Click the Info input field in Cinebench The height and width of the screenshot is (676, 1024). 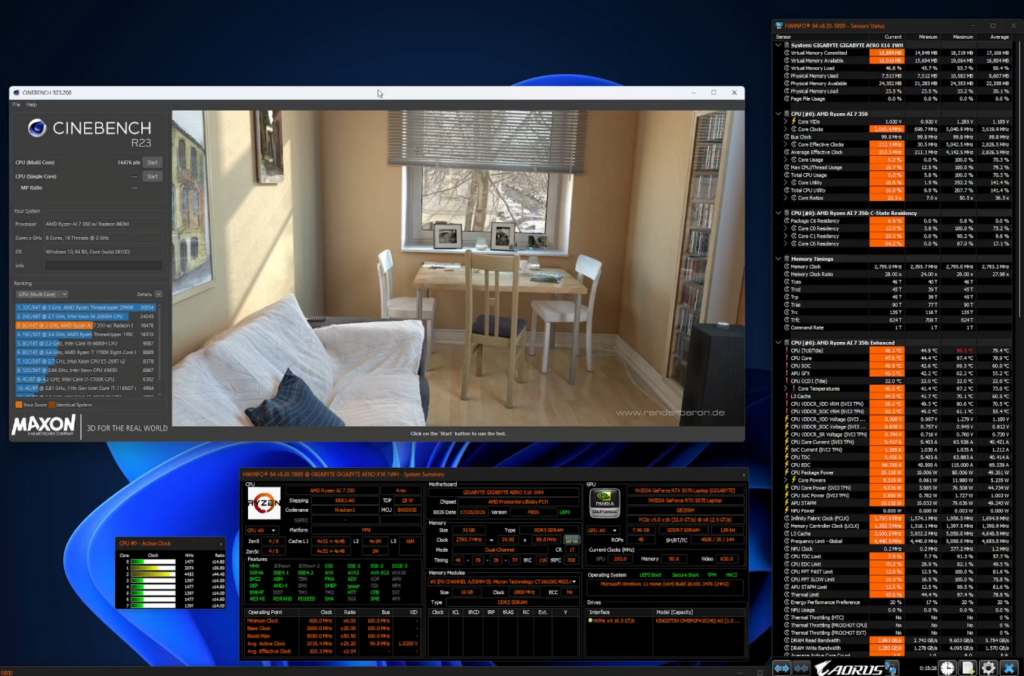pyautogui.click(x=103, y=266)
